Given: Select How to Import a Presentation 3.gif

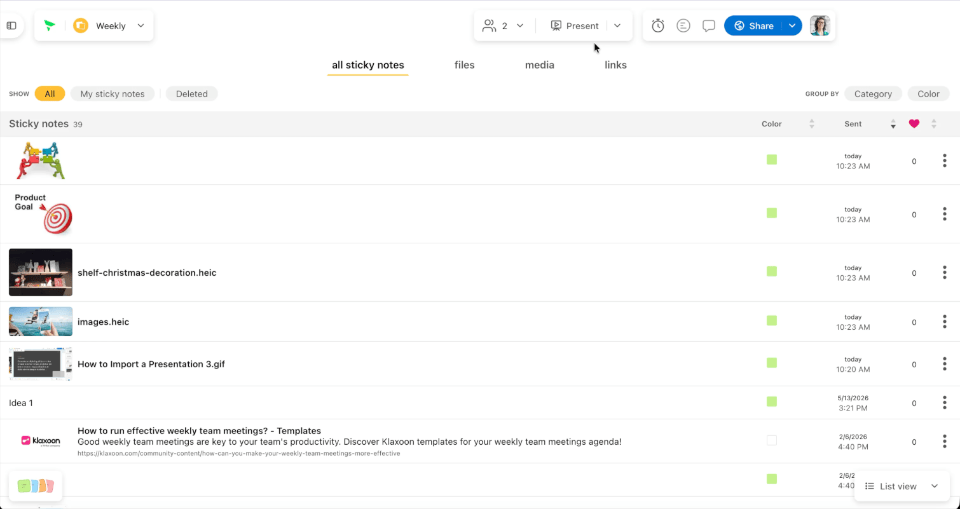Looking at the screenshot, I should (151, 364).
